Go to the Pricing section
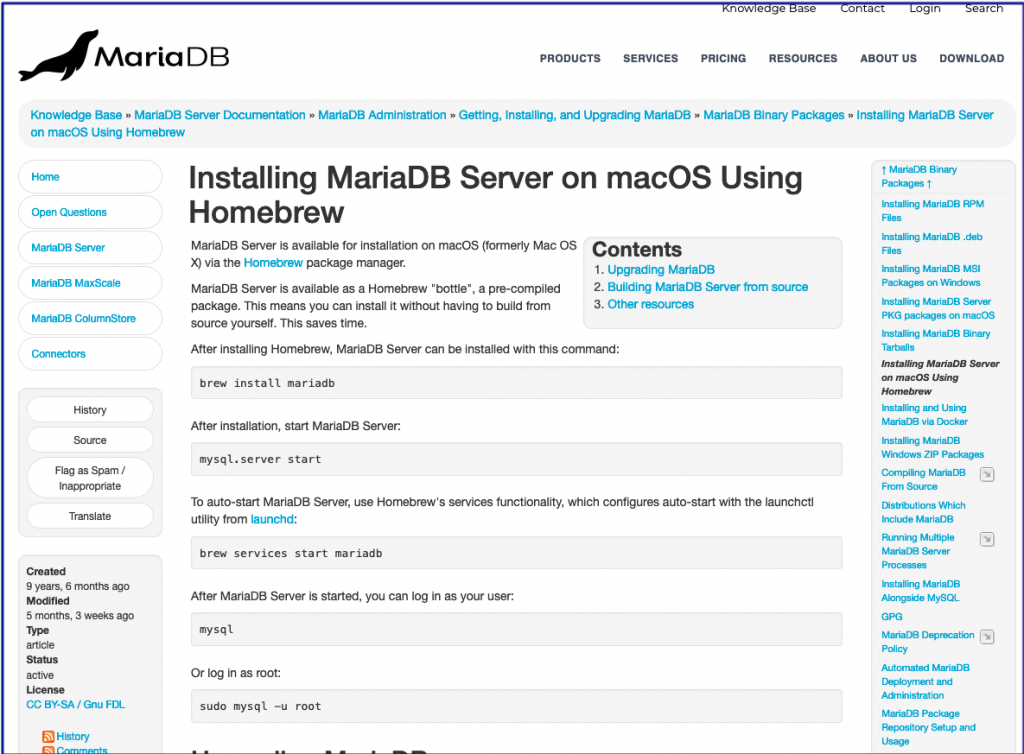1024x754 pixels. pyautogui.click(x=723, y=58)
